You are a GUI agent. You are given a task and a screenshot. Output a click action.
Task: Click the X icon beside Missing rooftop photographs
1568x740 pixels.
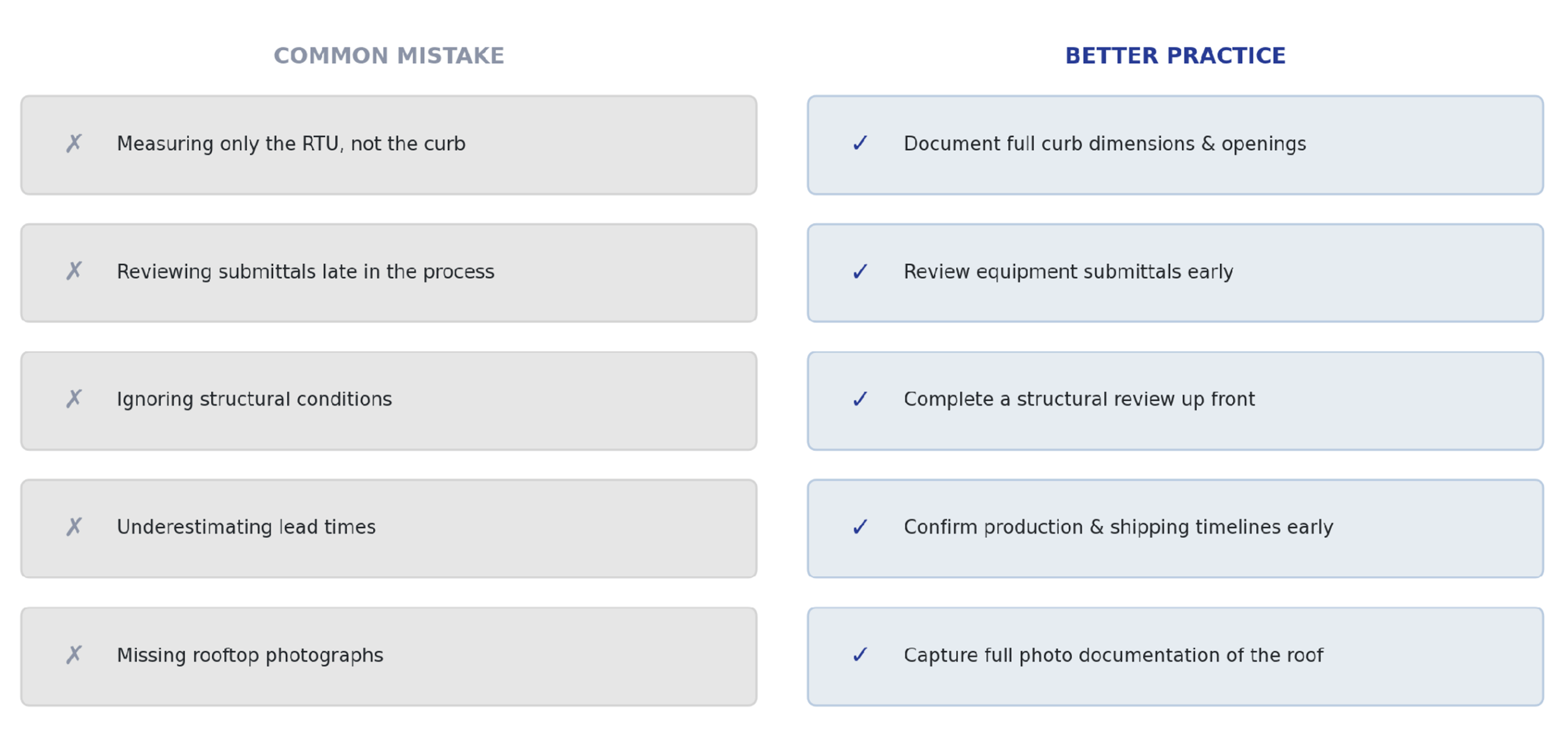73,654
